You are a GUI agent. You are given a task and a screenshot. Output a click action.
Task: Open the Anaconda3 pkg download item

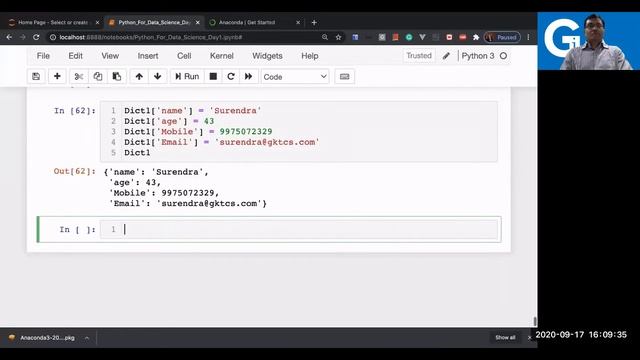pyautogui.click(x=42, y=338)
